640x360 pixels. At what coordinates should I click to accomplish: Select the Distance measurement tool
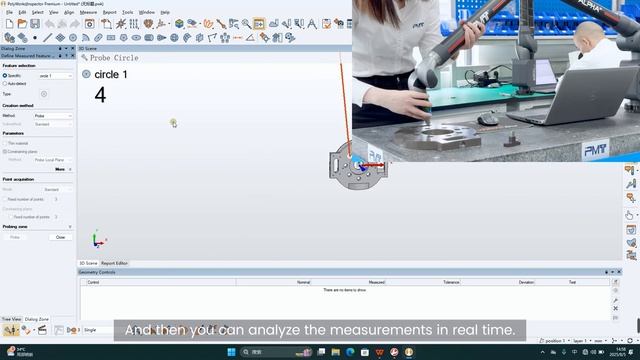tap(237, 38)
